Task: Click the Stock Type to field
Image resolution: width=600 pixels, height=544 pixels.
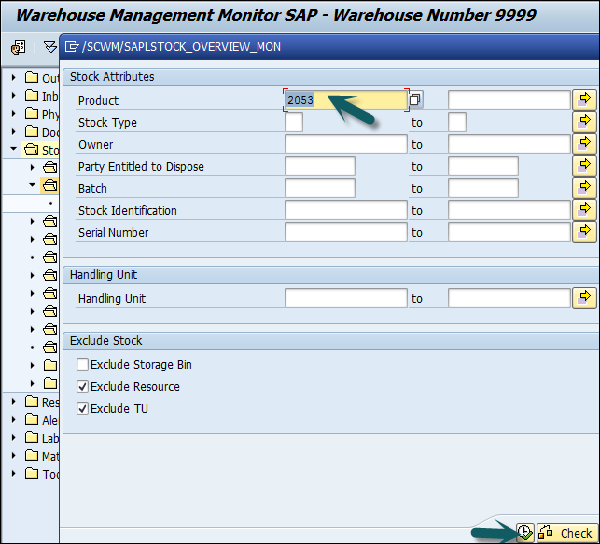Action: pyautogui.click(x=457, y=122)
